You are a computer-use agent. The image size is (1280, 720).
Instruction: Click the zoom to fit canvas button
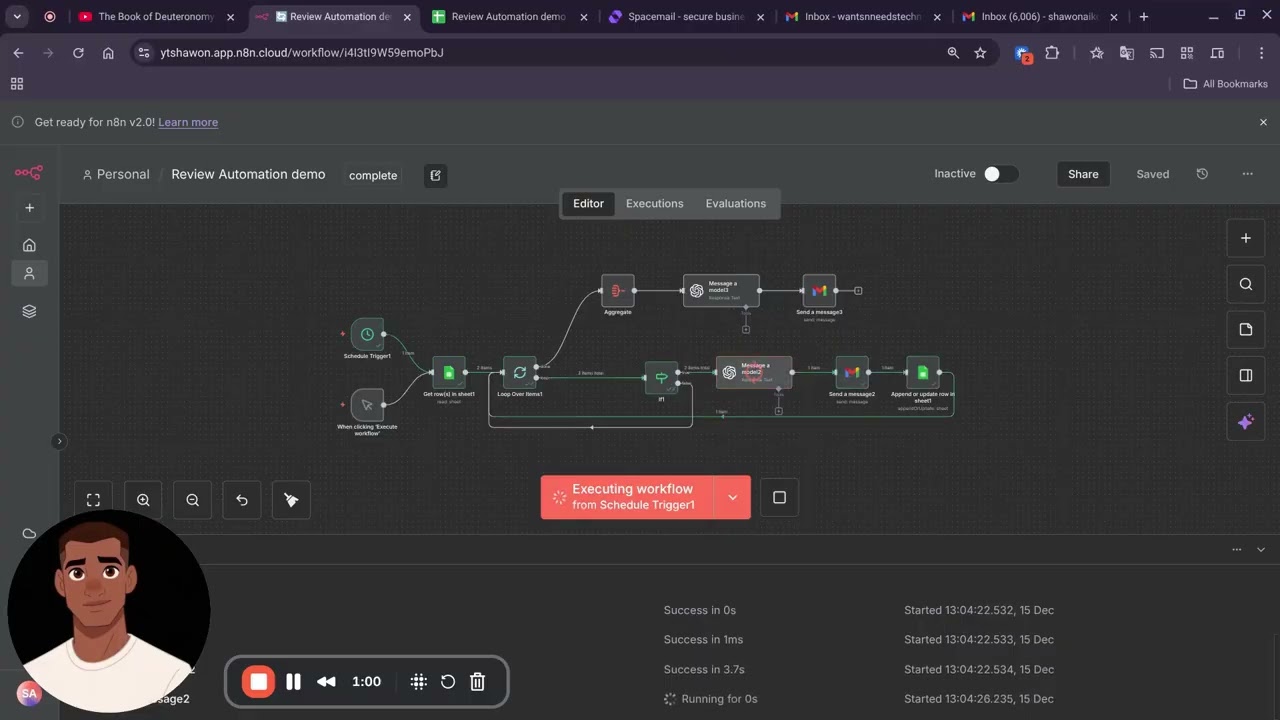click(x=93, y=500)
